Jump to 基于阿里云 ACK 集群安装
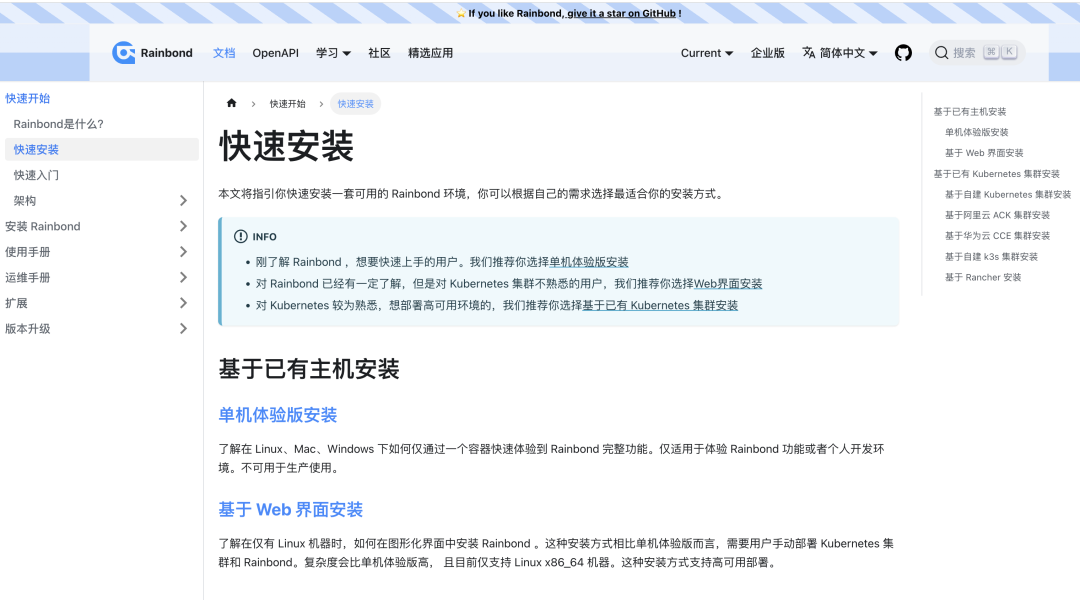The image size is (1080, 600). (997, 215)
